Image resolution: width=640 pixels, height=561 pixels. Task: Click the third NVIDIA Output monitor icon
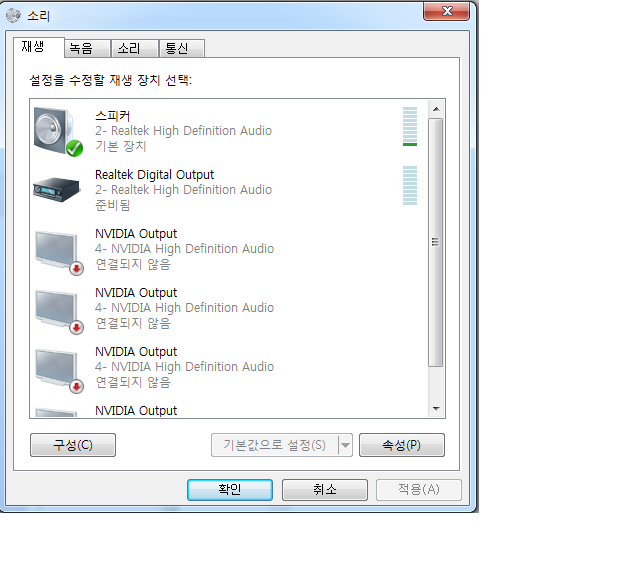(59, 370)
